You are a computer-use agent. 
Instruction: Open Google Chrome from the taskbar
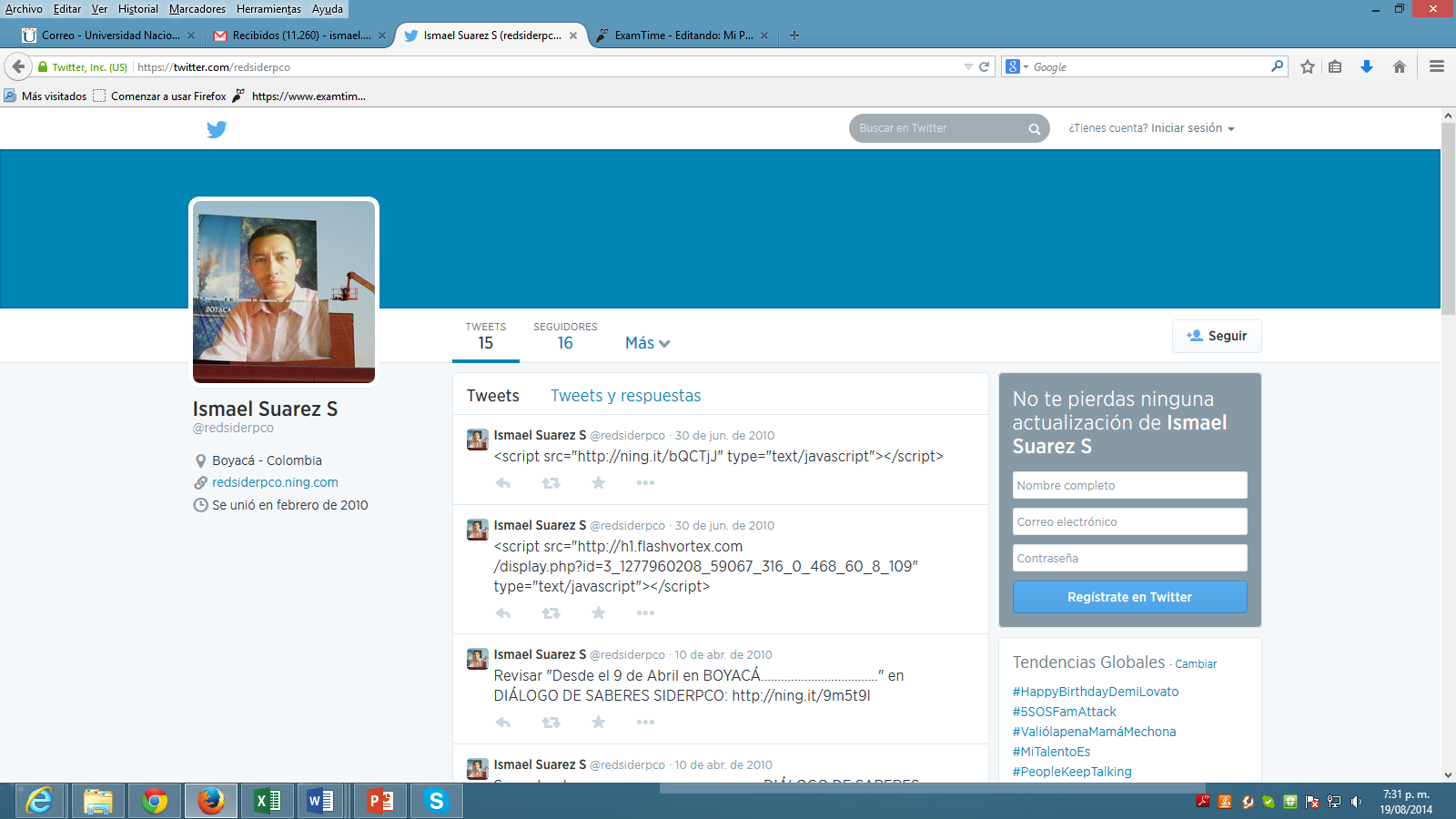pos(155,801)
